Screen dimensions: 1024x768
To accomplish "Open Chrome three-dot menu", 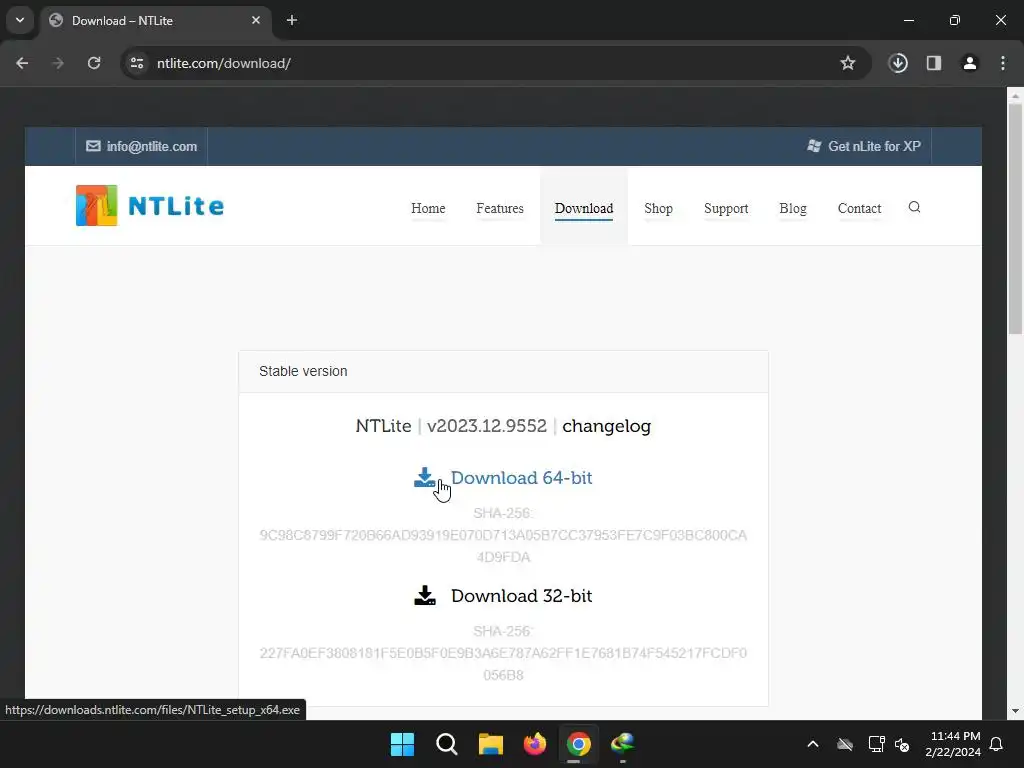I will pos(1003,63).
